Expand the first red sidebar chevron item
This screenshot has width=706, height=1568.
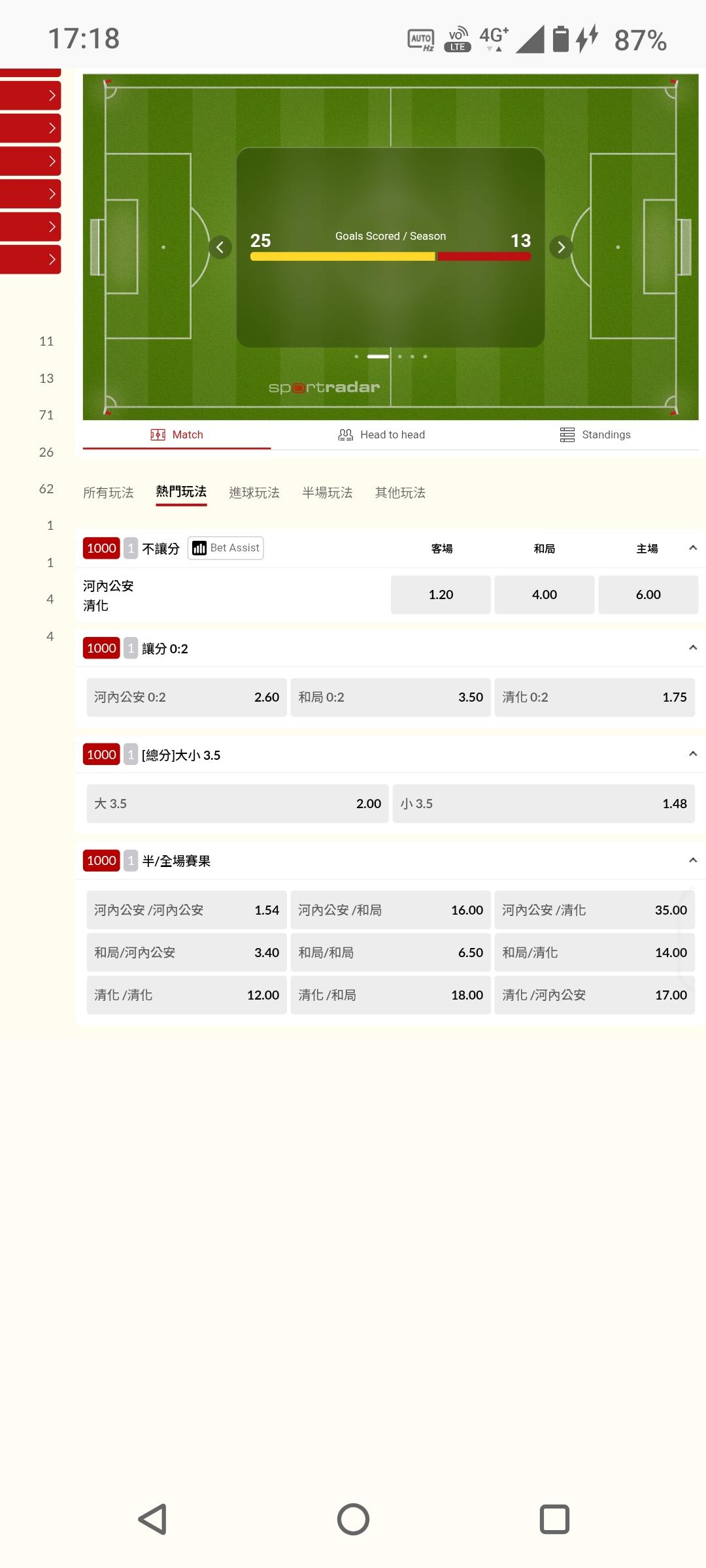click(x=31, y=95)
